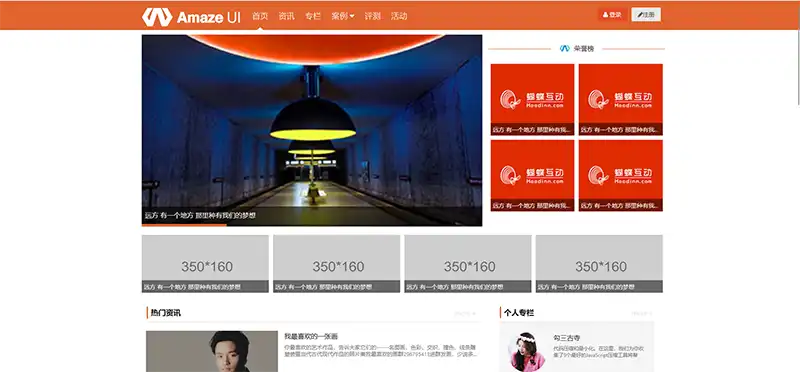Open the 350*160 placeholder card nearest the 荣誉榜 column
800x372 pixels.
click(x=599, y=264)
